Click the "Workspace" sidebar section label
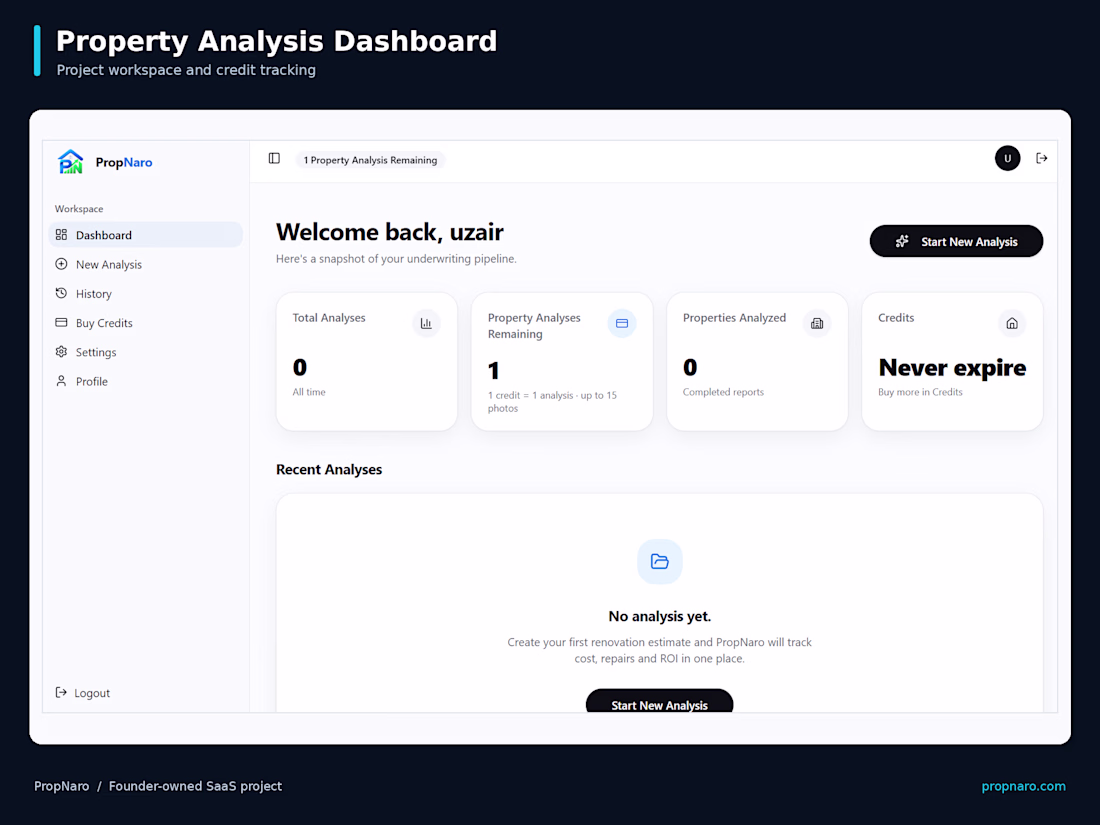The image size is (1100, 825). [79, 209]
